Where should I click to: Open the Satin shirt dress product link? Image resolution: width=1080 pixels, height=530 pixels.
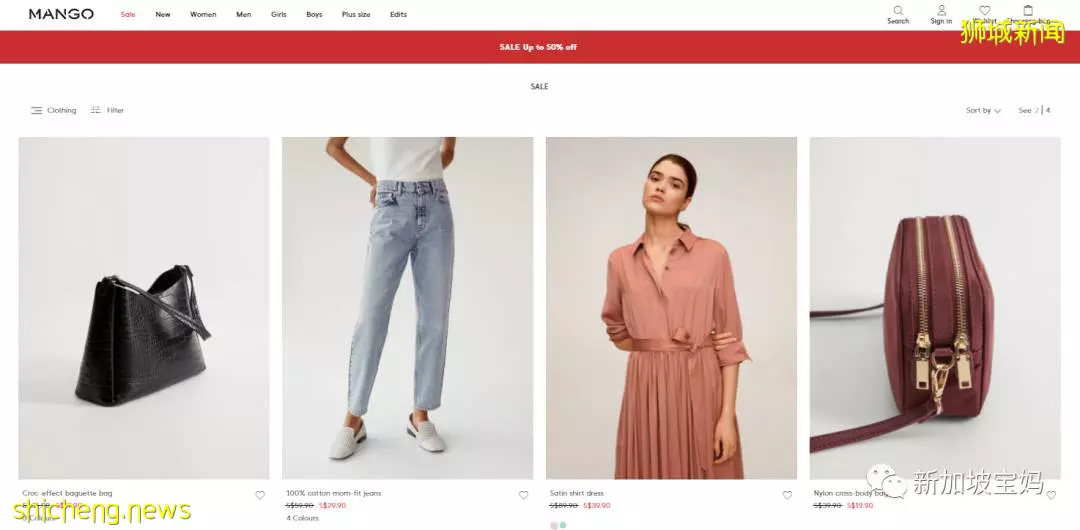(577, 493)
